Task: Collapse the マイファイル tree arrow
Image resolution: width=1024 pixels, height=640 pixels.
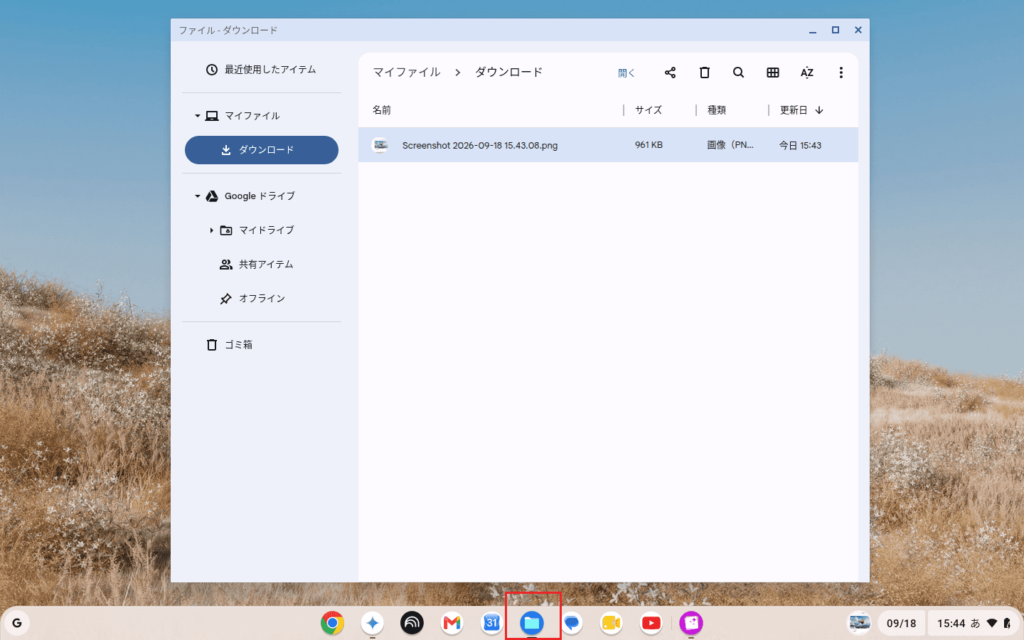Action: pyautogui.click(x=197, y=116)
